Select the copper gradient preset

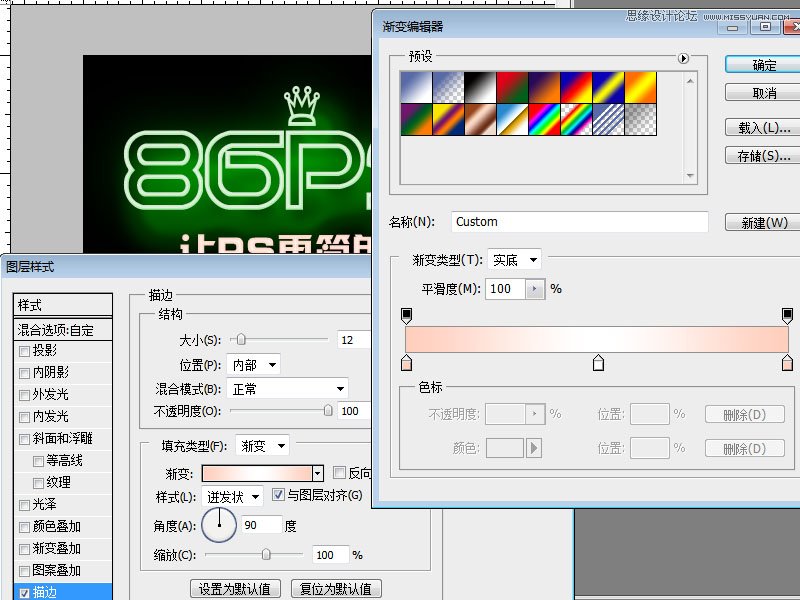481,119
